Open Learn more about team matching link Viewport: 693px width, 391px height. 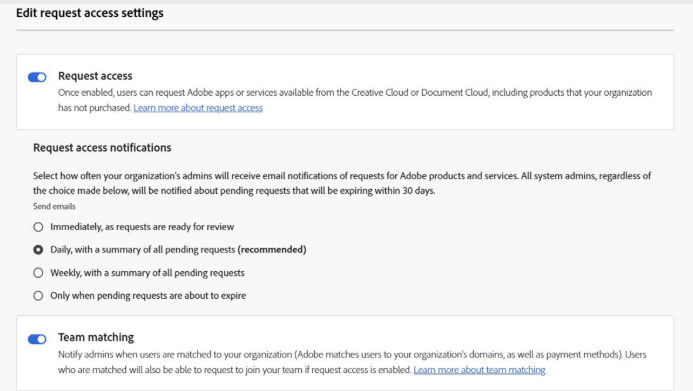479,370
